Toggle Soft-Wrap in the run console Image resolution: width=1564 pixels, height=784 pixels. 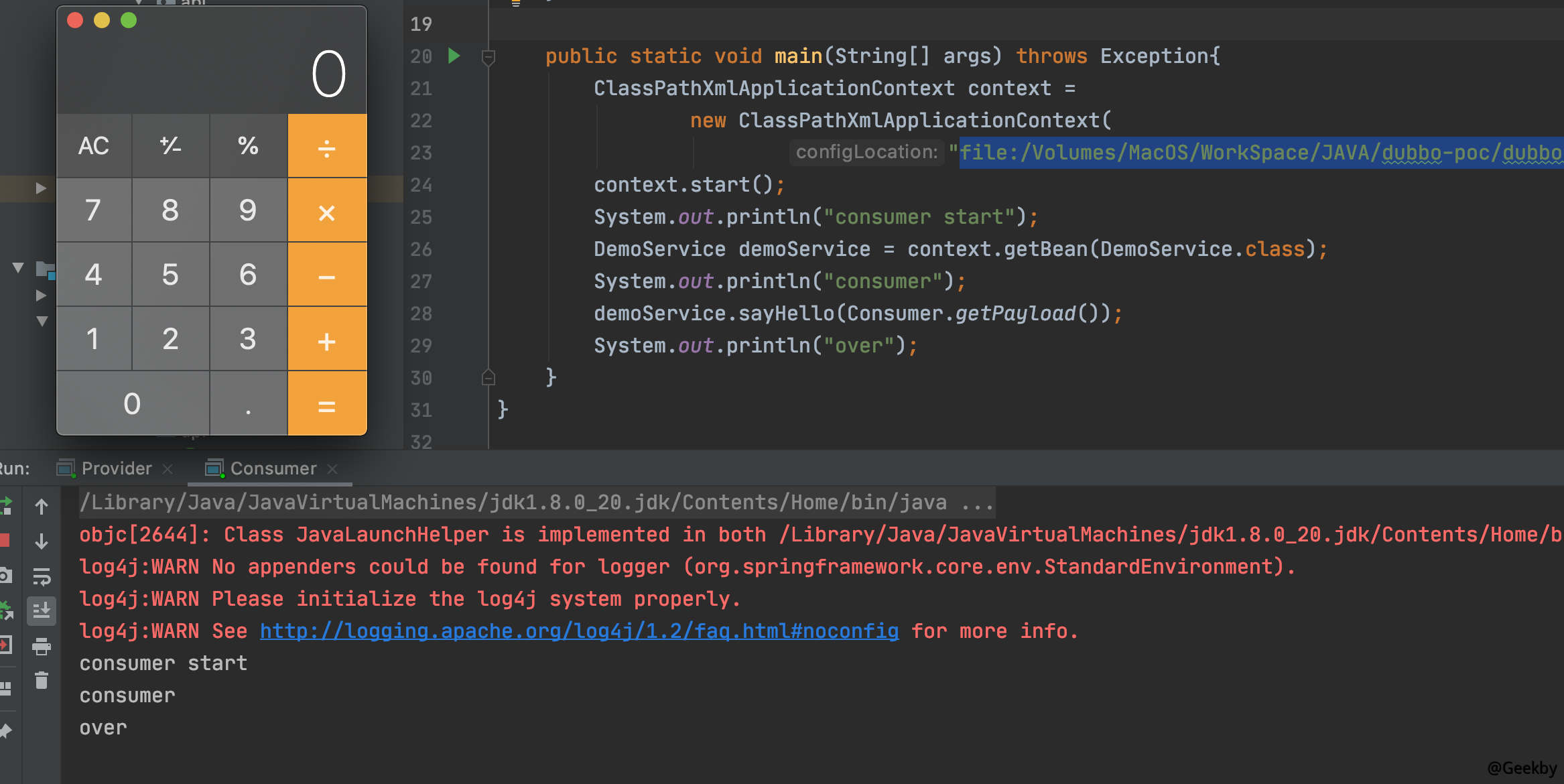coord(42,576)
